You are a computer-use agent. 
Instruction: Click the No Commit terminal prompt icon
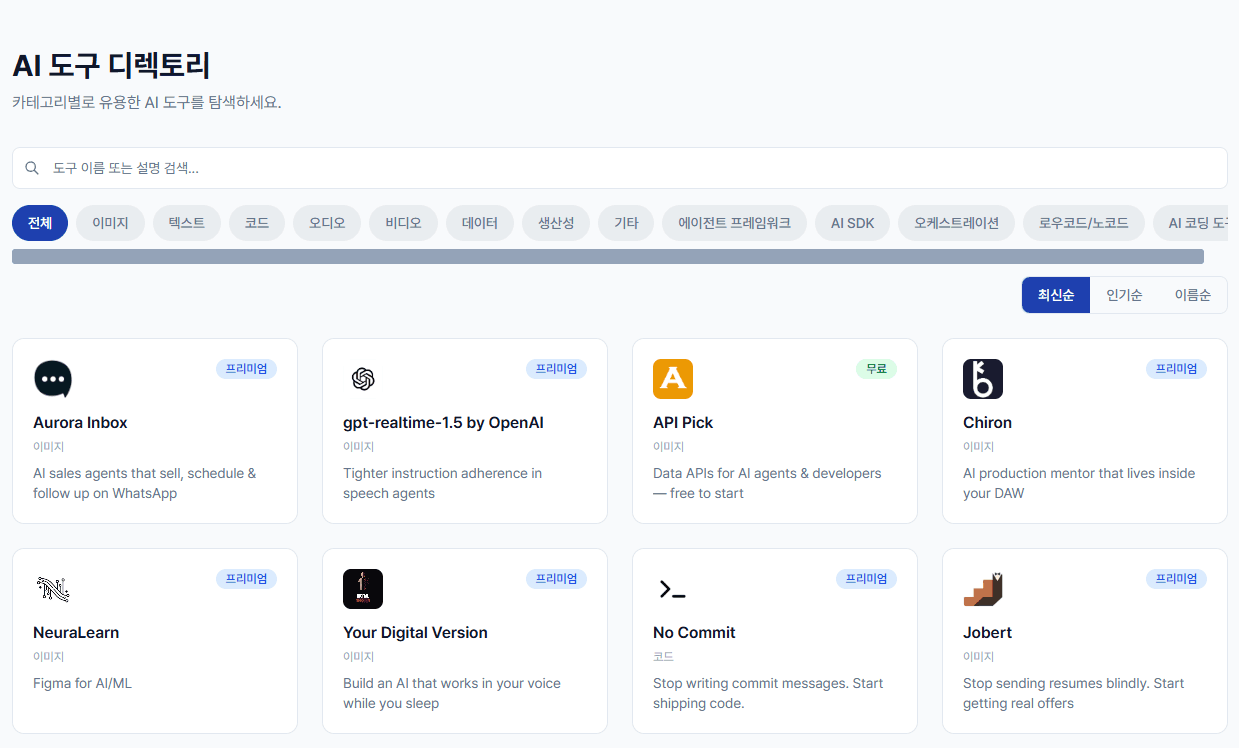pyautogui.click(x=673, y=589)
